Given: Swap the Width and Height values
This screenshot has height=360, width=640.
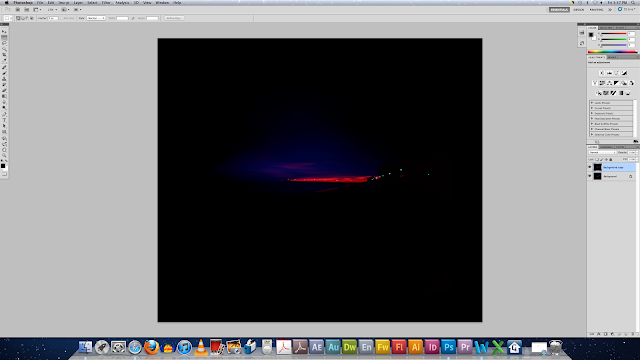Looking at the screenshot, I should coord(133,18).
